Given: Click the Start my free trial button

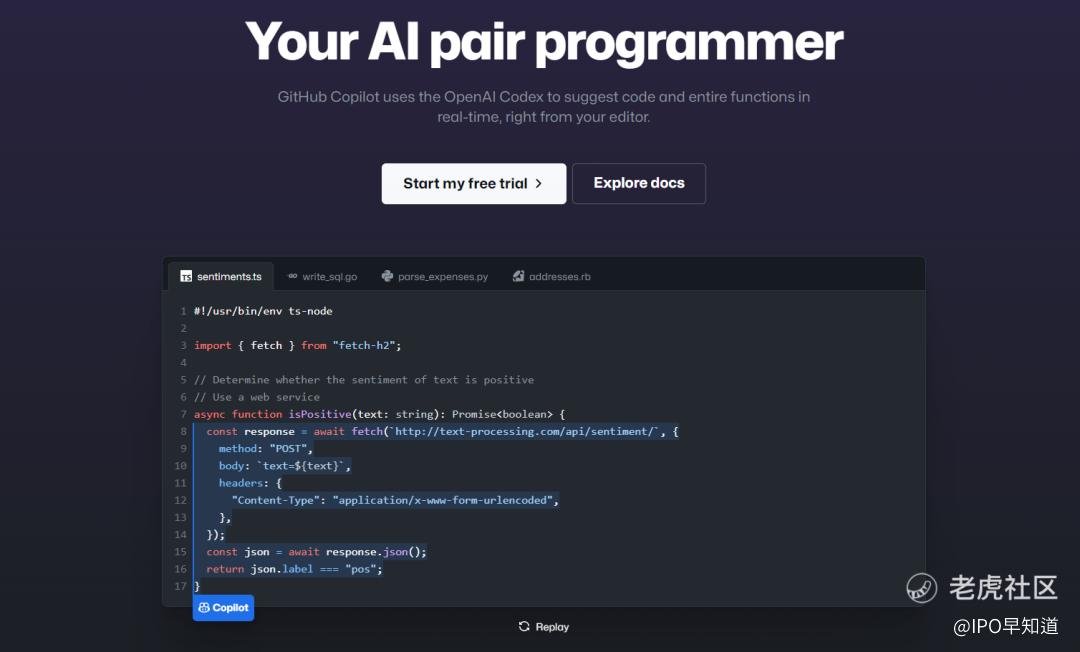Looking at the screenshot, I should click(x=474, y=183).
